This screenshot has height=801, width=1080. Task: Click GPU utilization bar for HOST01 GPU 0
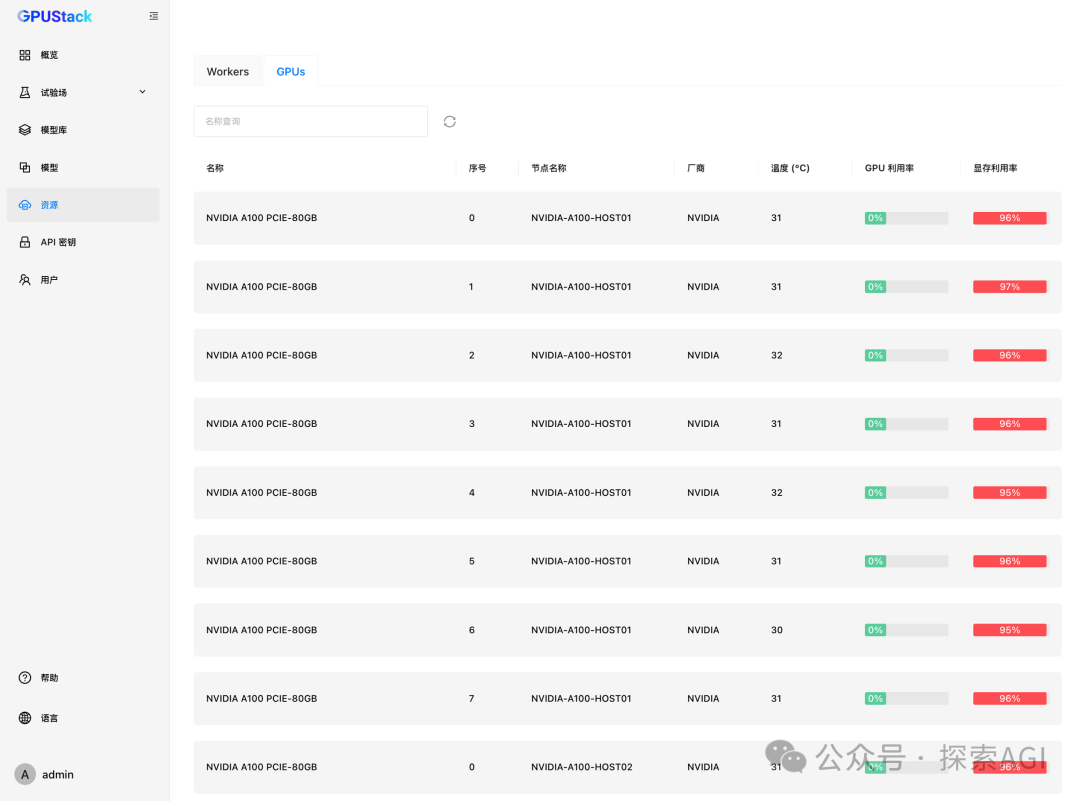[x=906, y=218]
